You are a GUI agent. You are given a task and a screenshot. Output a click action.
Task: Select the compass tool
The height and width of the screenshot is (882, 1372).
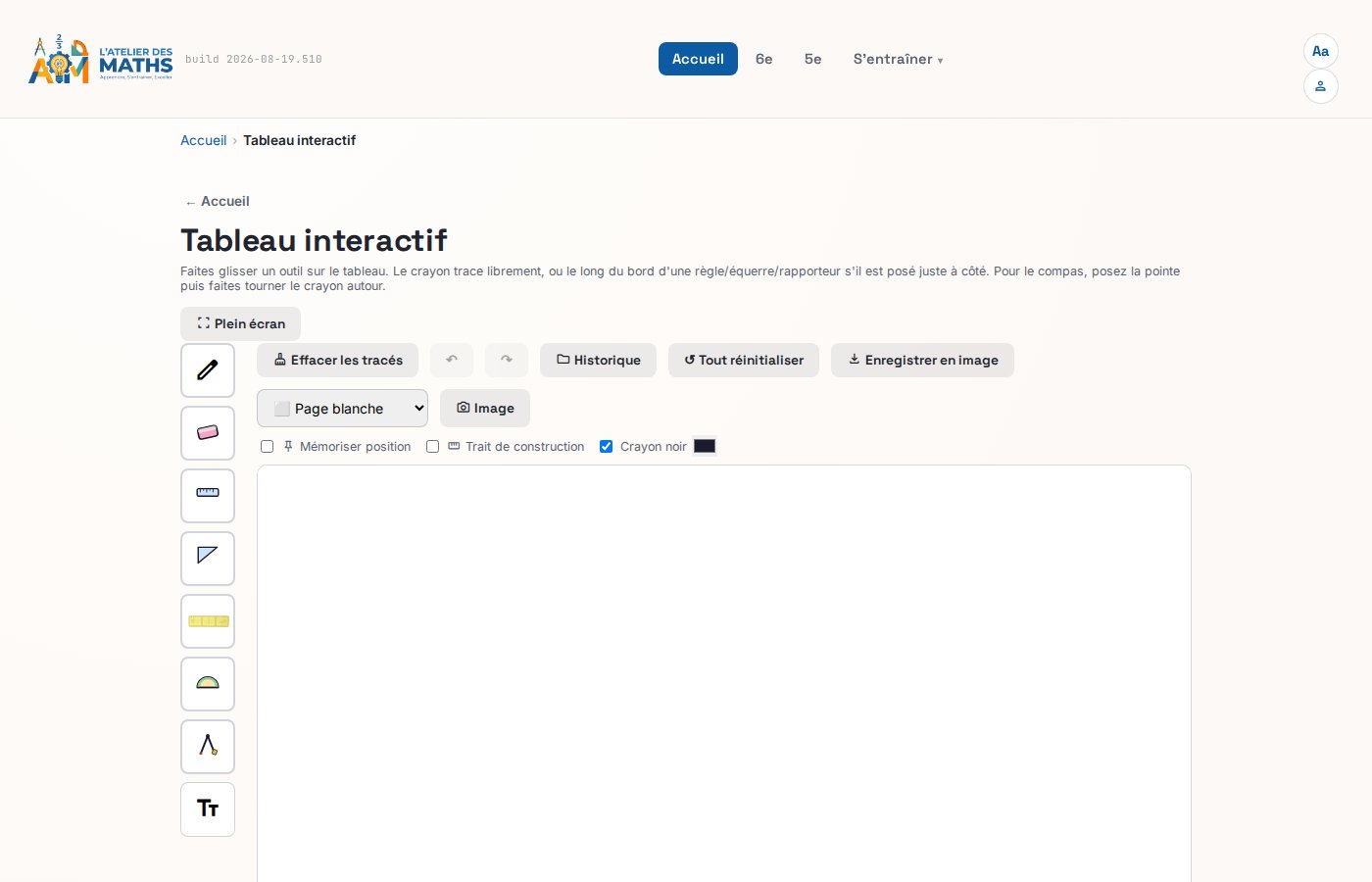coord(208,747)
